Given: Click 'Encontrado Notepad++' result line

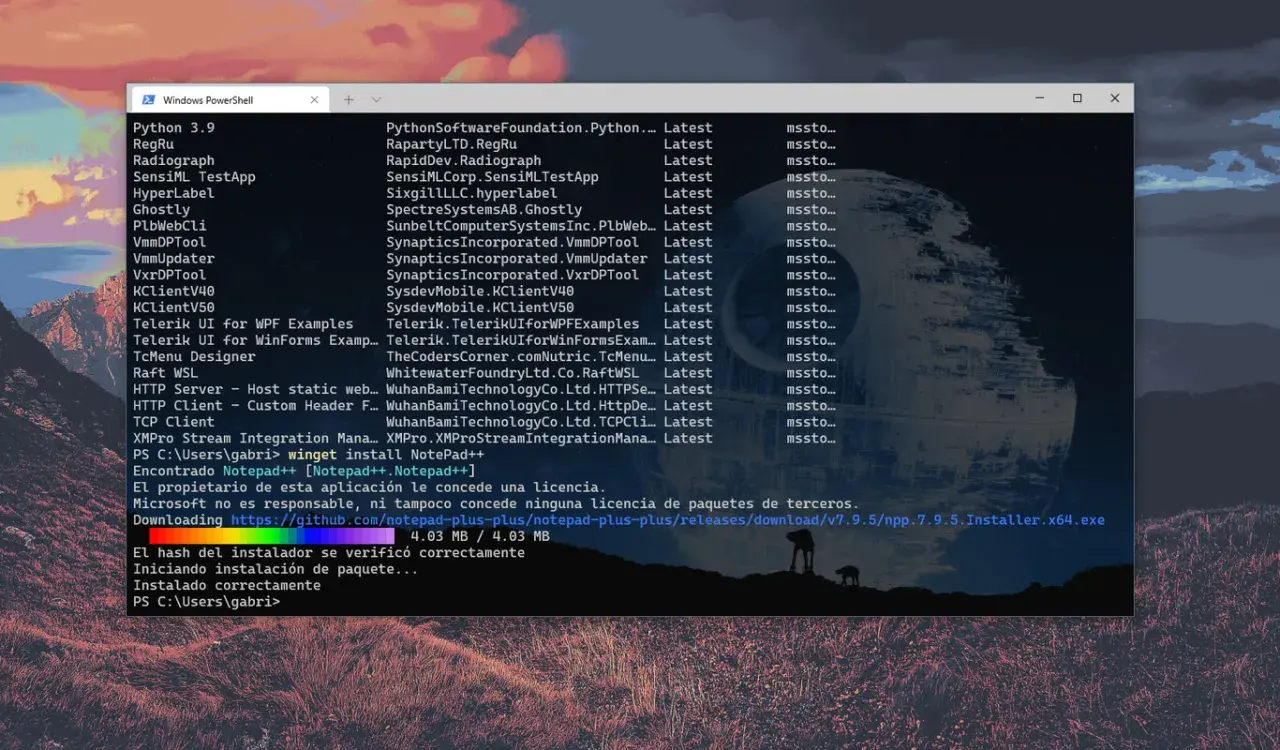Looking at the screenshot, I should click(304, 471).
